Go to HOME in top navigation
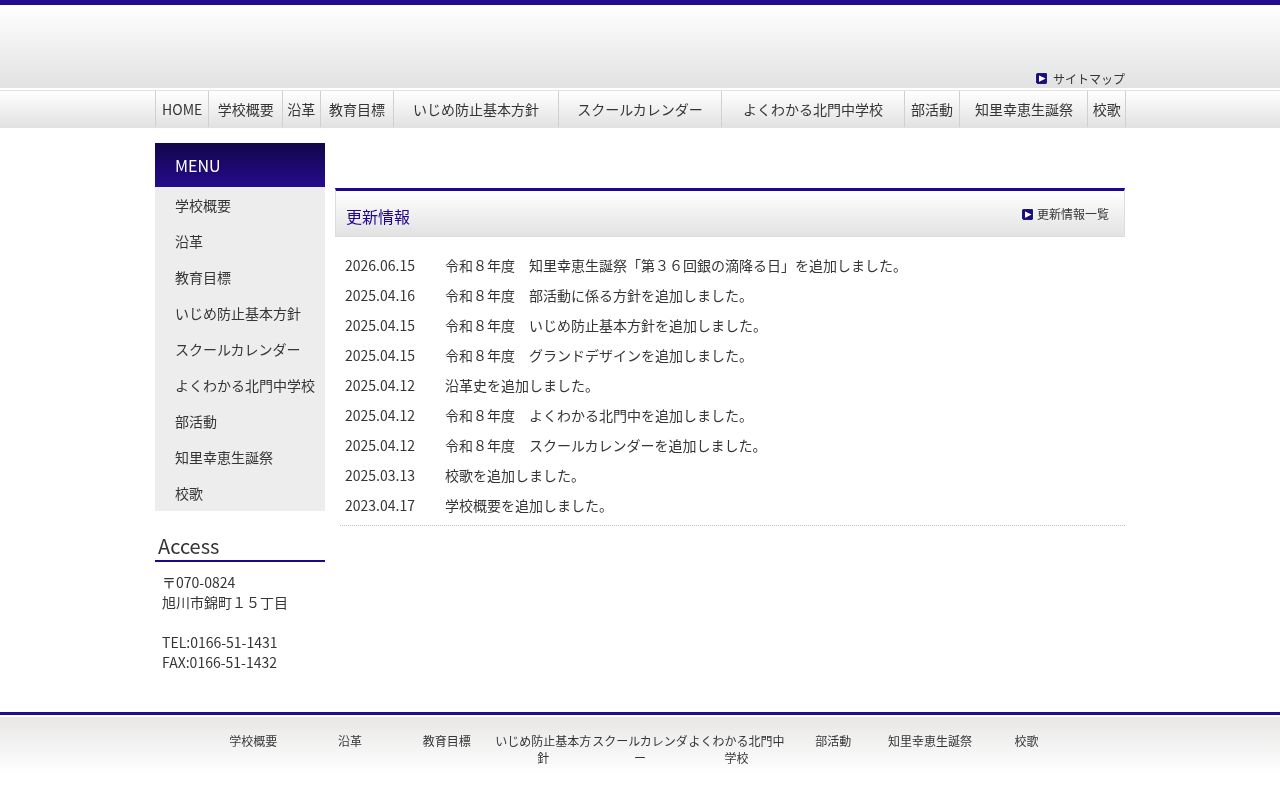This screenshot has width=1280, height=800. (182, 110)
